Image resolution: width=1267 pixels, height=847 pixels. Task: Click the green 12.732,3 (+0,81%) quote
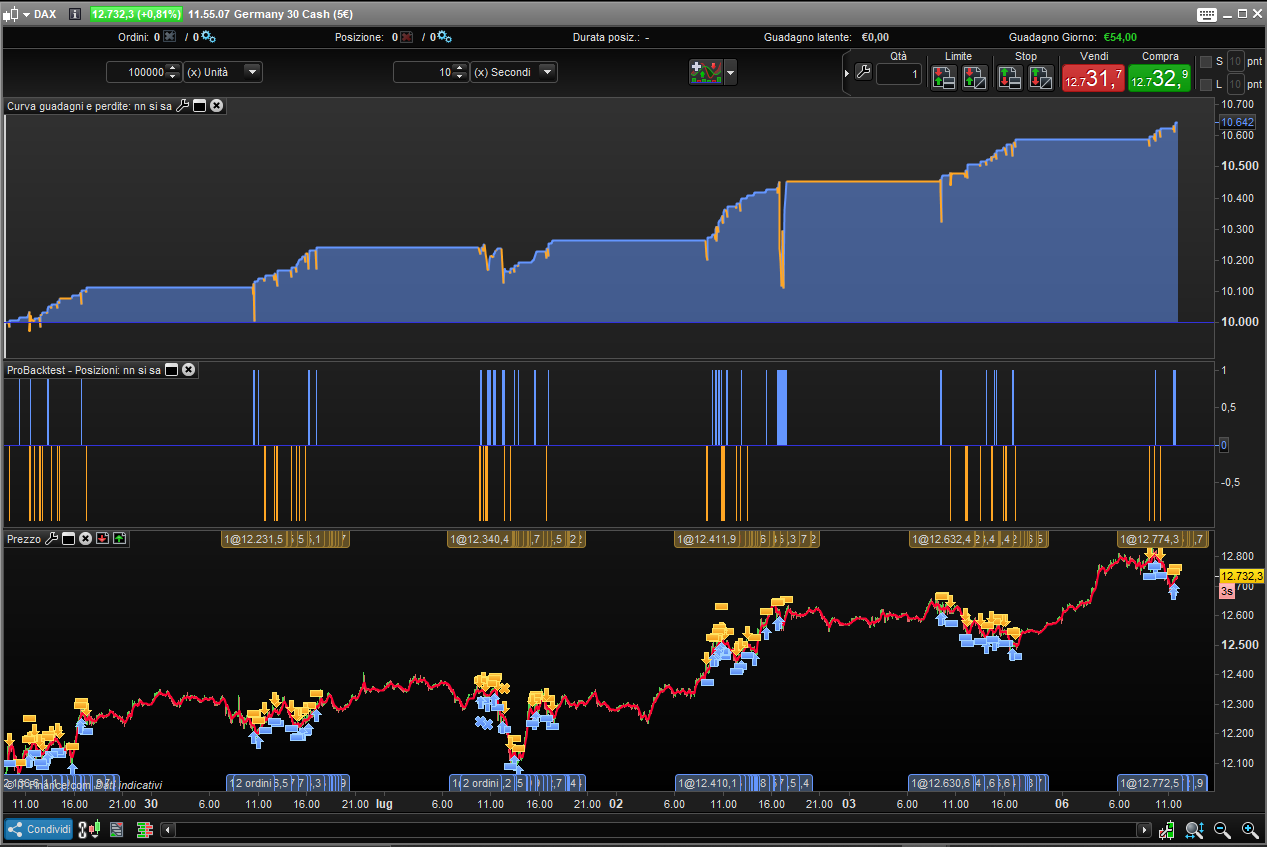pyautogui.click(x=136, y=14)
